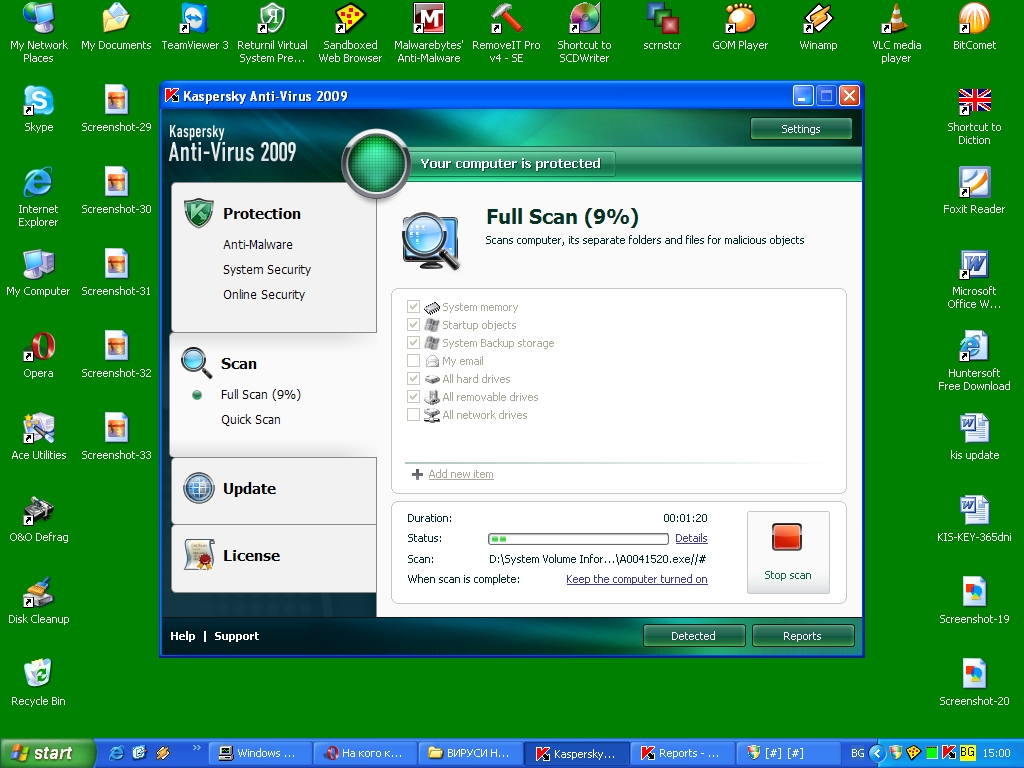This screenshot has width=1024, height=768.
Task: Click the green protection status indicator
Action: click(x=376, y=163)
